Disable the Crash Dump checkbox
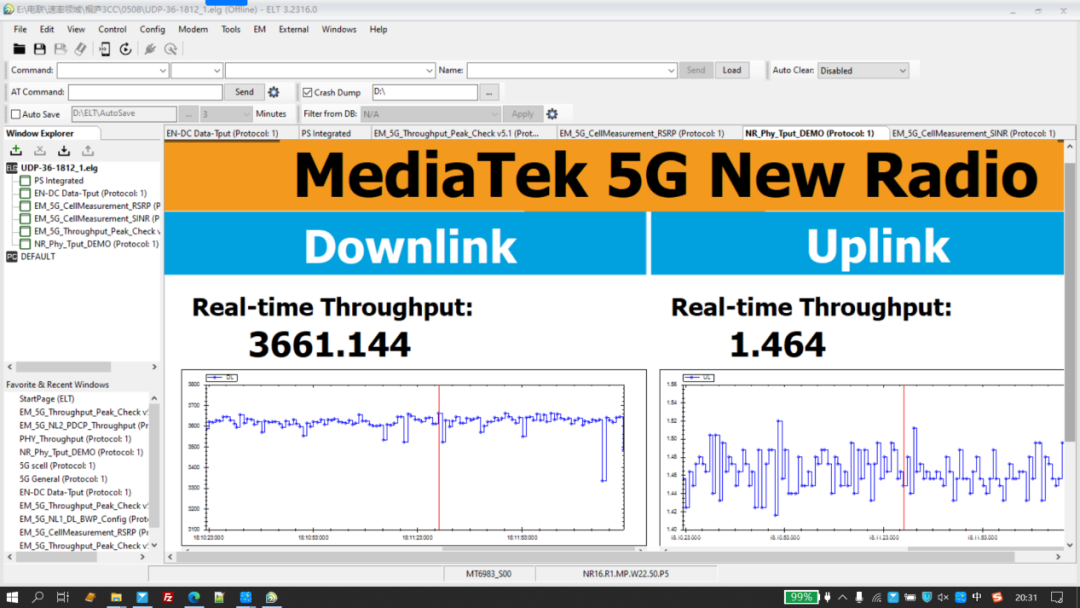 [x=308, y=92]
